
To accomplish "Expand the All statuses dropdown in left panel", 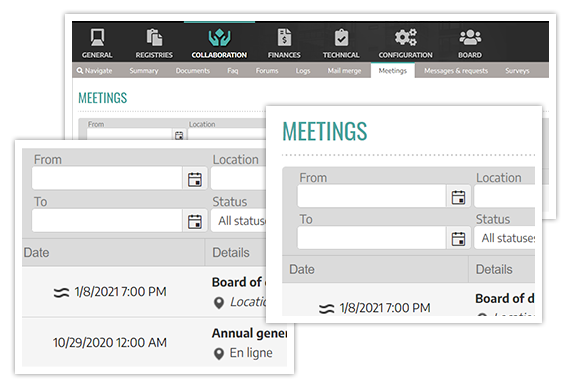I will click(x=239, y=221).
